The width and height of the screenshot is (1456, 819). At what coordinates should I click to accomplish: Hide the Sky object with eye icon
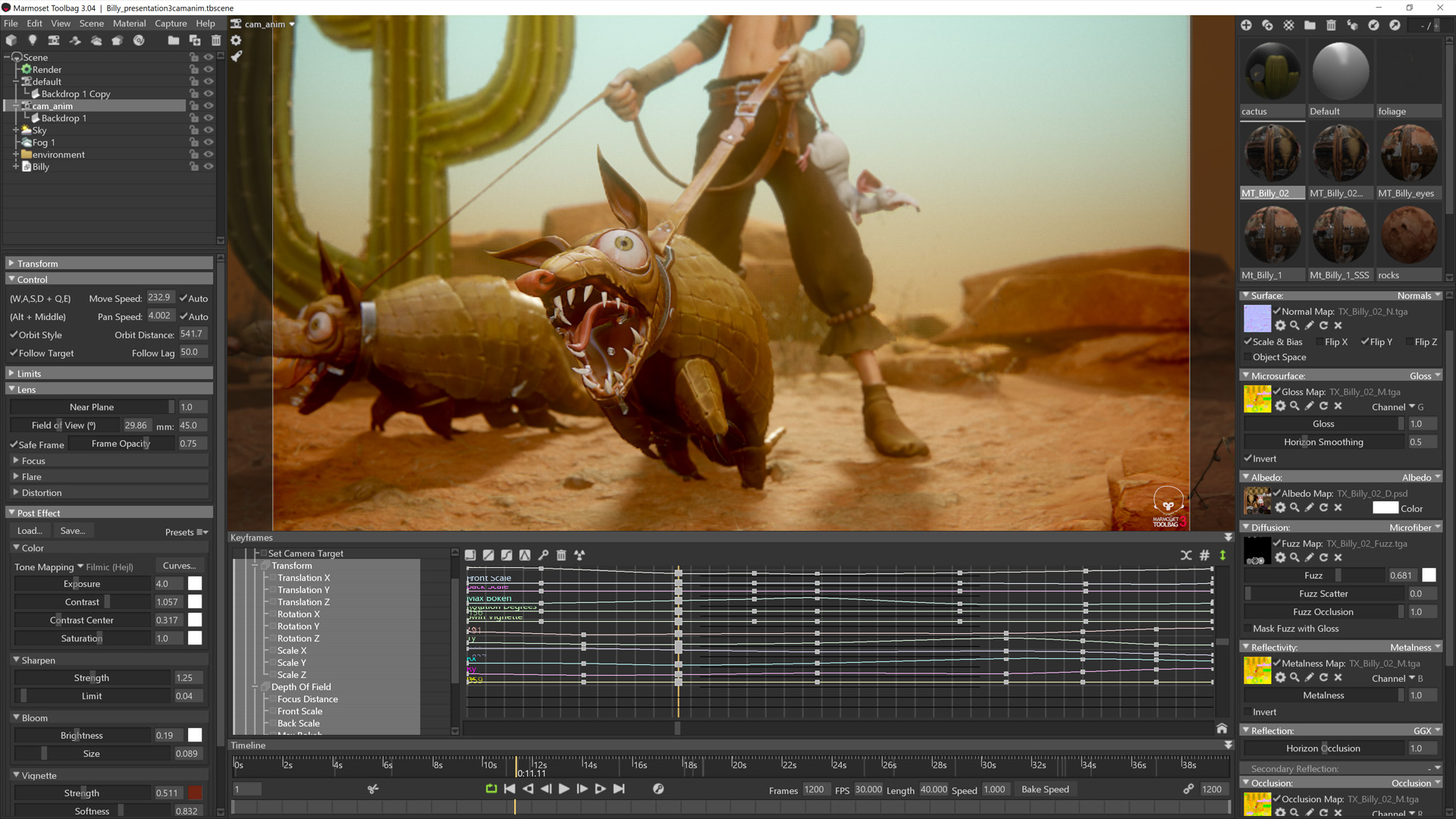click(x=209, y=130)
